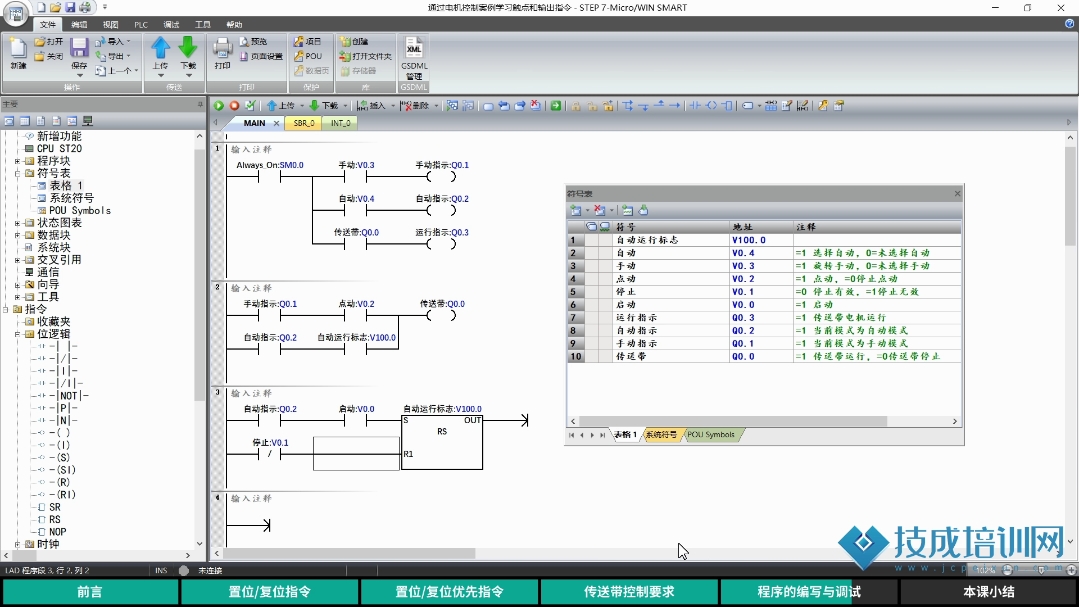Click the 前言 chapter button
This screenshot has height=607, width=1079.
[90, 592]
